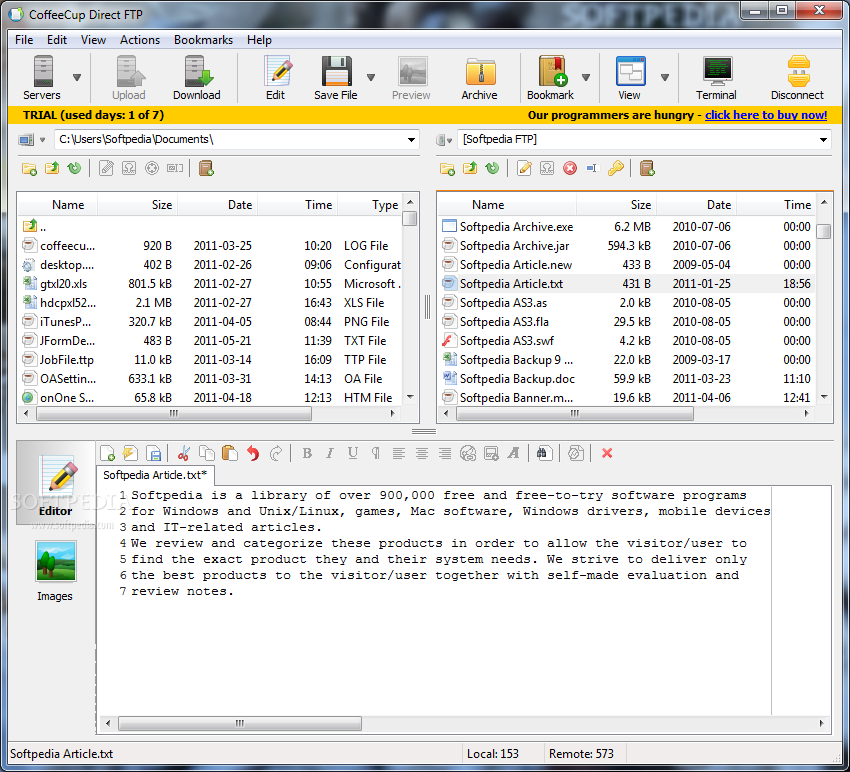Click the Paste clipboard icon in editor
Screen dimensions: 850x772
(230, 453)
